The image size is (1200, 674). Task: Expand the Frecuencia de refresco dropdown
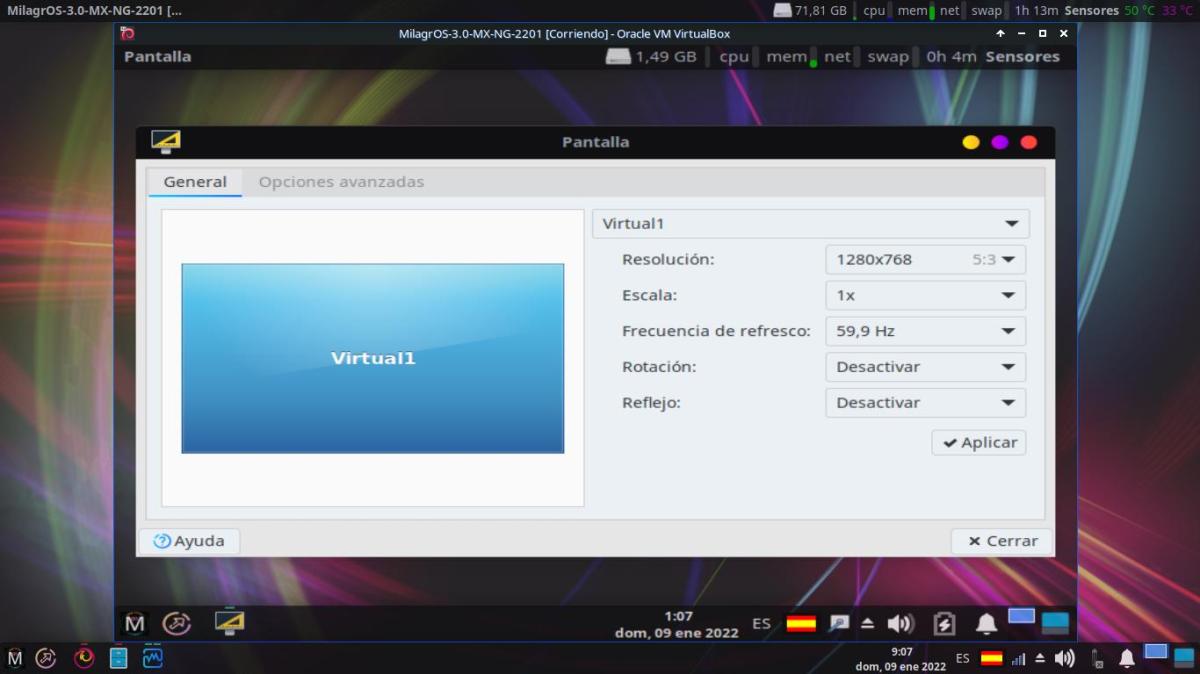tap(925, 331)
